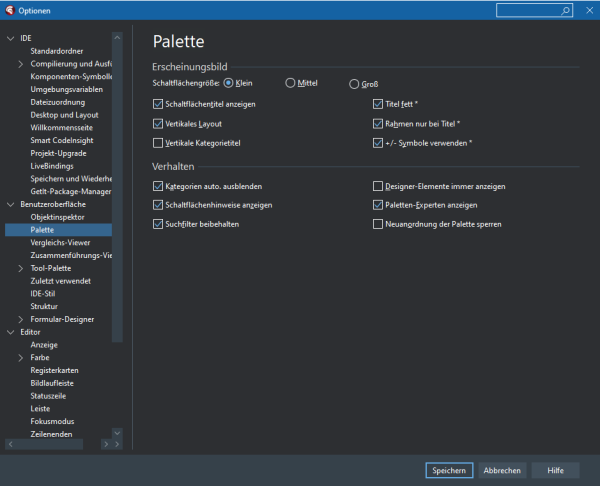
Task: Disable the Titel fett checkbox
Action: tap(377, 104)
